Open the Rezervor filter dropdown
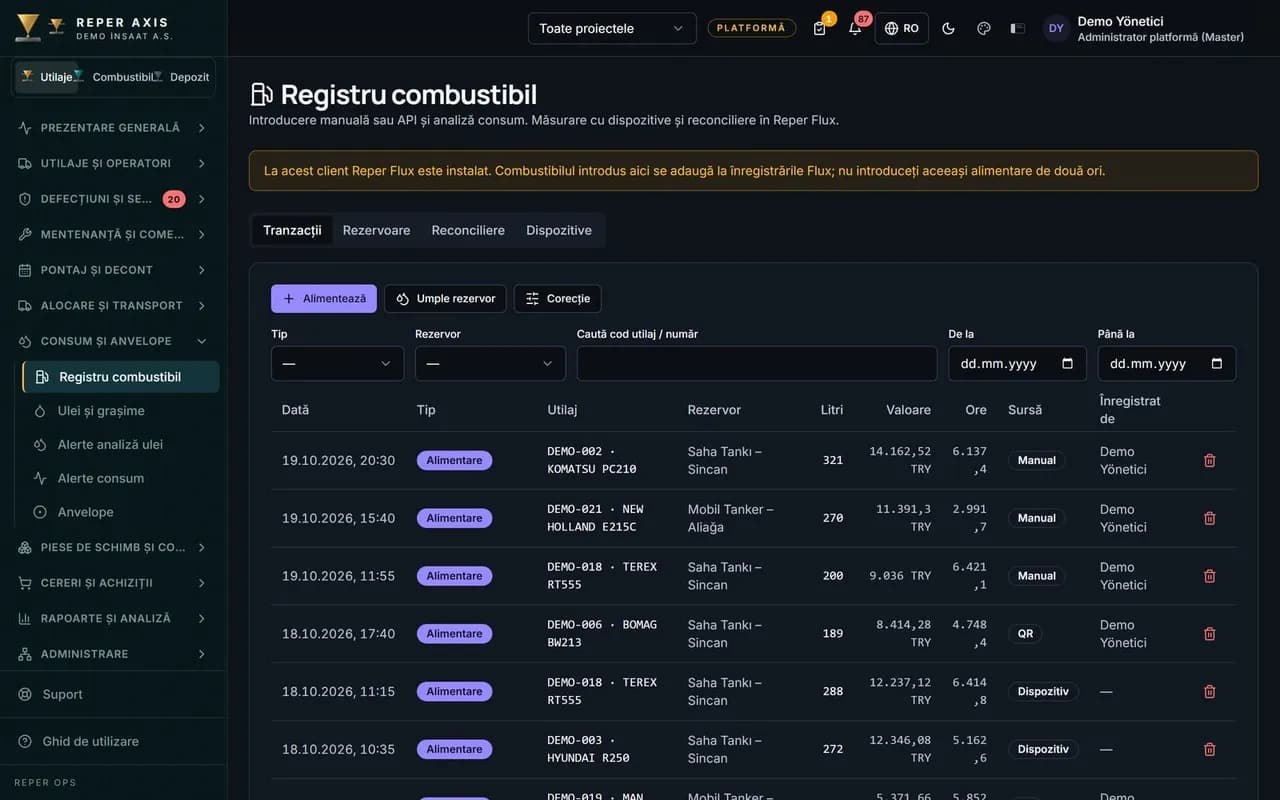 [490, 363]
